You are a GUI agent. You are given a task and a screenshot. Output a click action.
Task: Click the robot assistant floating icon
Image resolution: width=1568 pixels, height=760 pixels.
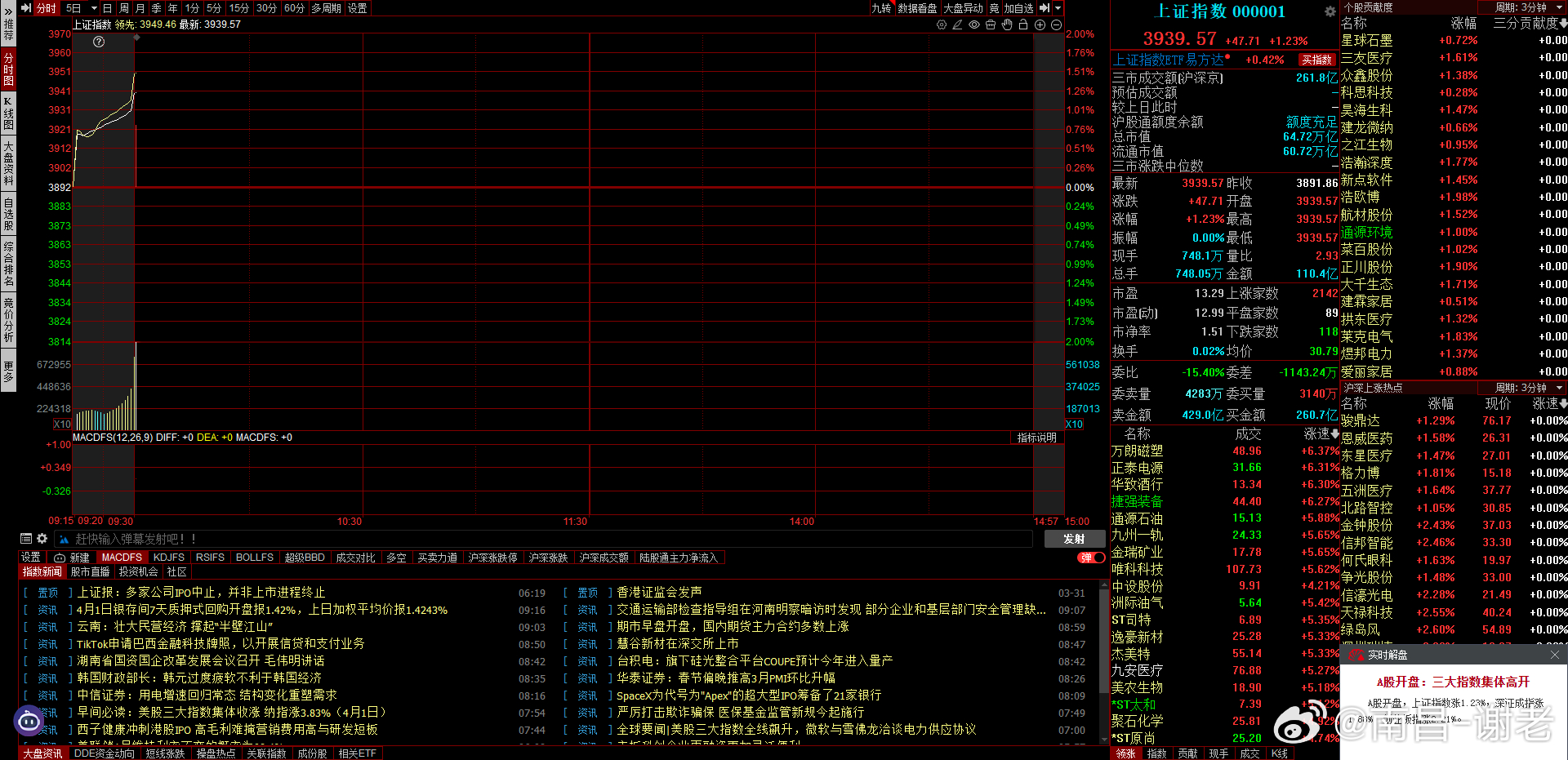point(29,721)
